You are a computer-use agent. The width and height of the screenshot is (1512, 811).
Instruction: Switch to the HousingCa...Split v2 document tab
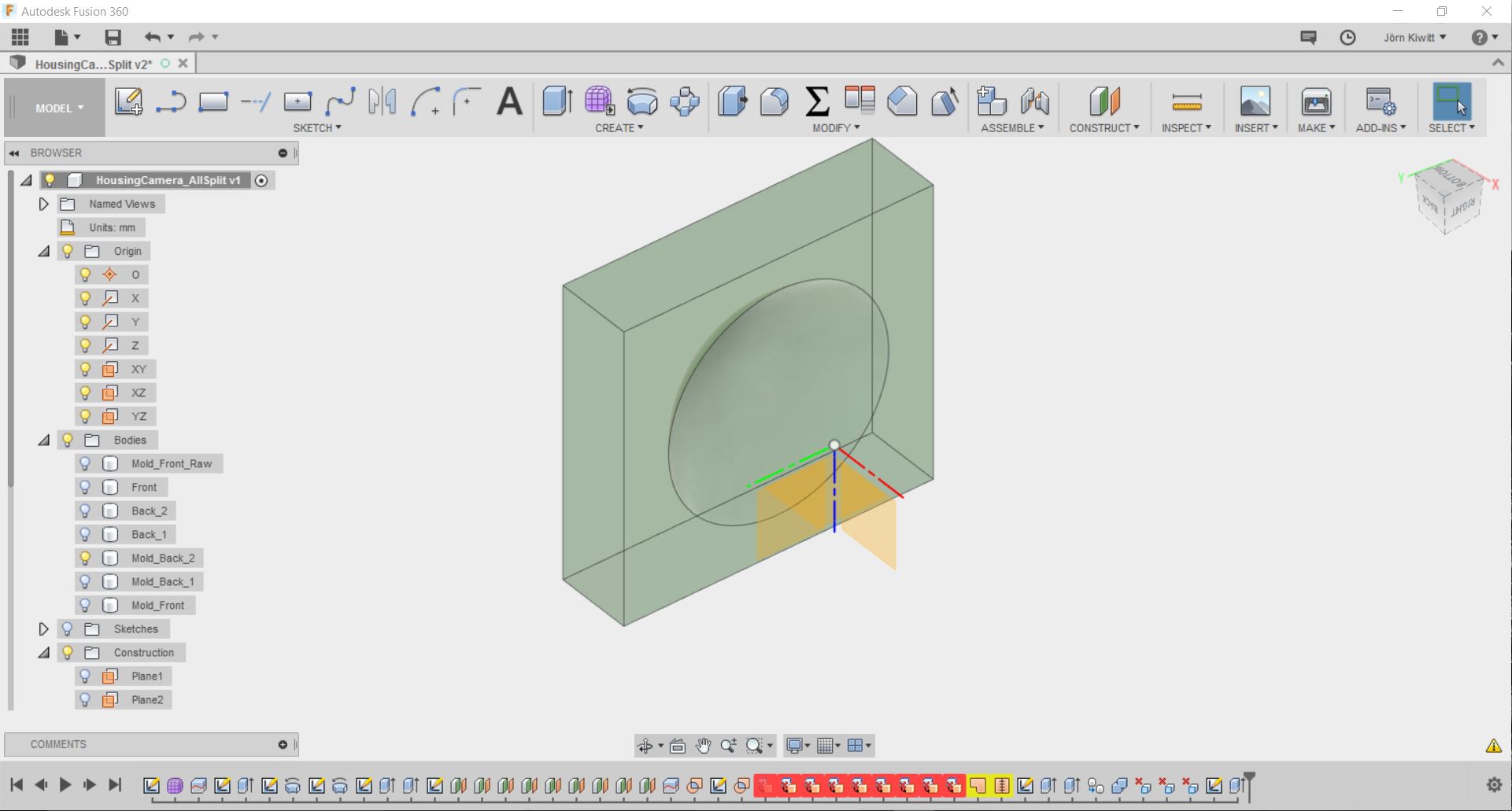point(93,65)
